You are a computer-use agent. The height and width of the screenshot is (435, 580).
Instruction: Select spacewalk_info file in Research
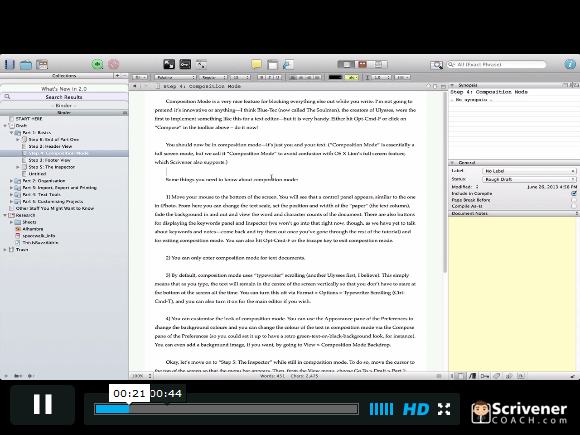39,236
